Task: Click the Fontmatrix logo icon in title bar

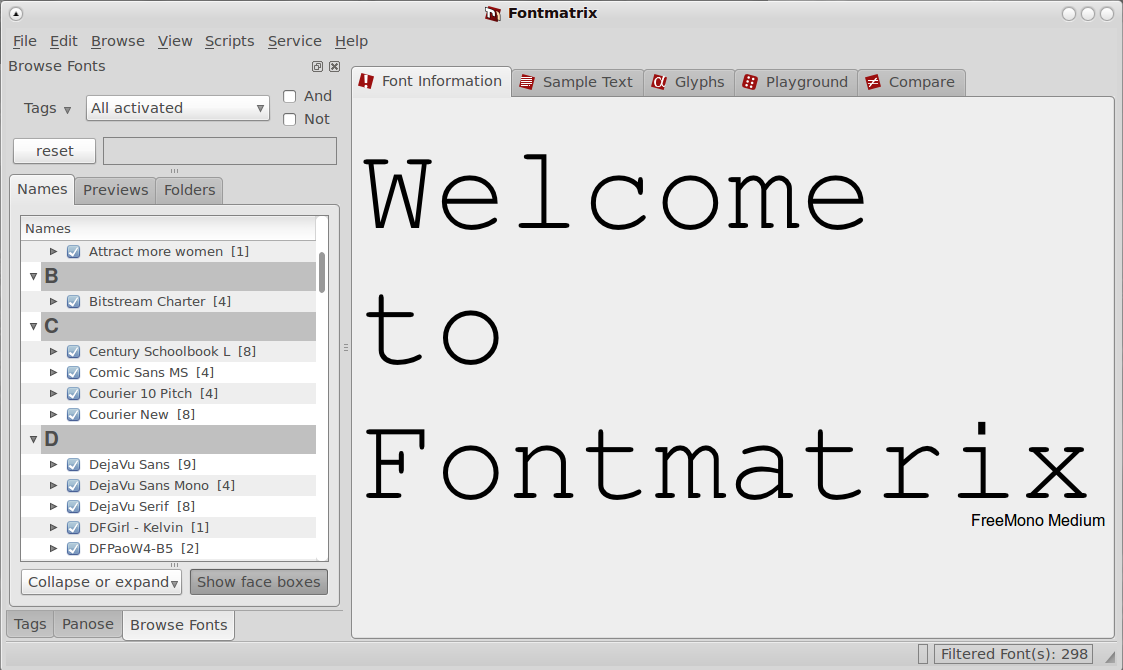Action: [x=493, y=14]
